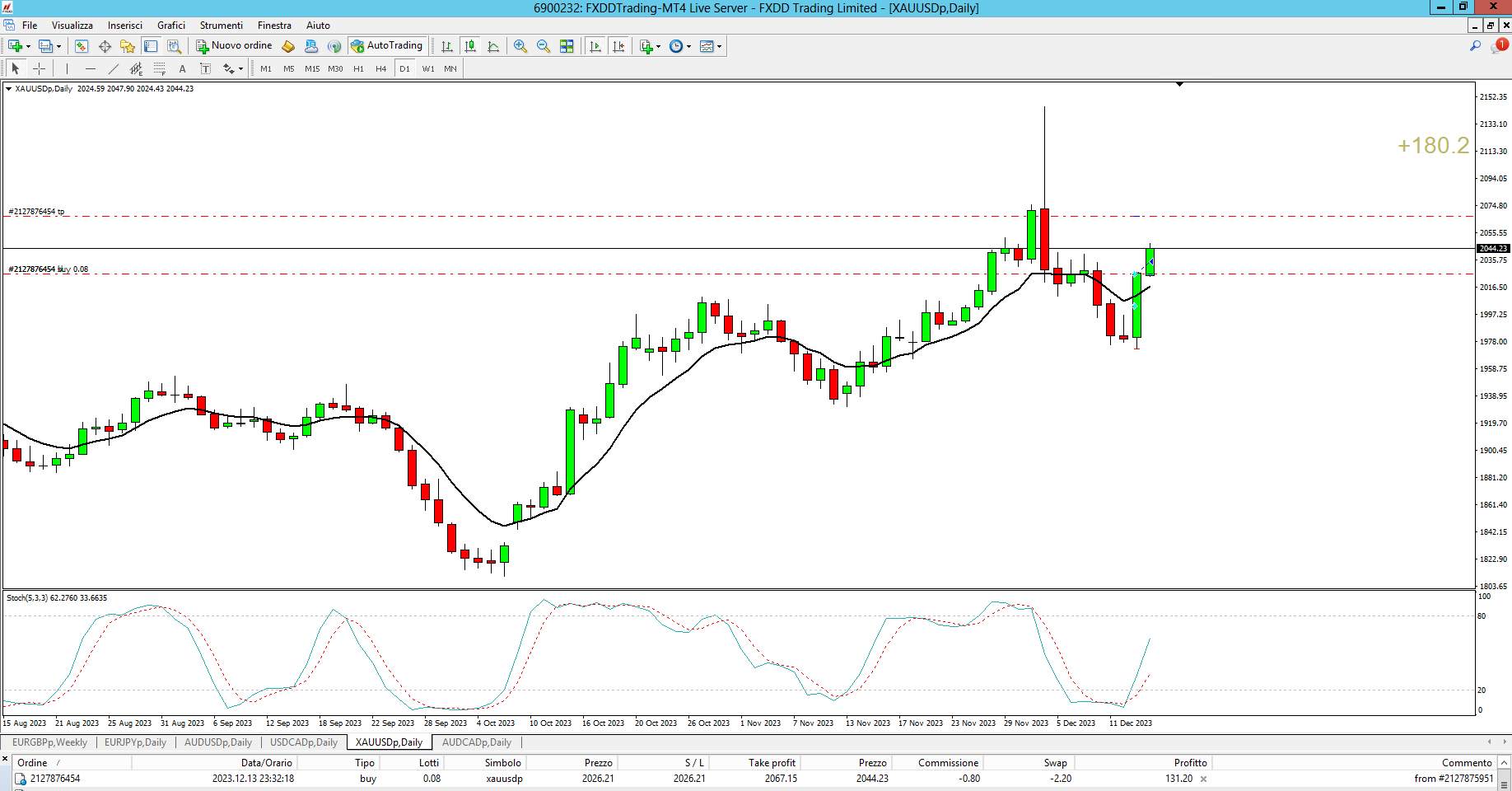This screenshot has height=791, width=1512.
Task: Close order 2127876454 via the x
Action: click(x=1203, y=779)
